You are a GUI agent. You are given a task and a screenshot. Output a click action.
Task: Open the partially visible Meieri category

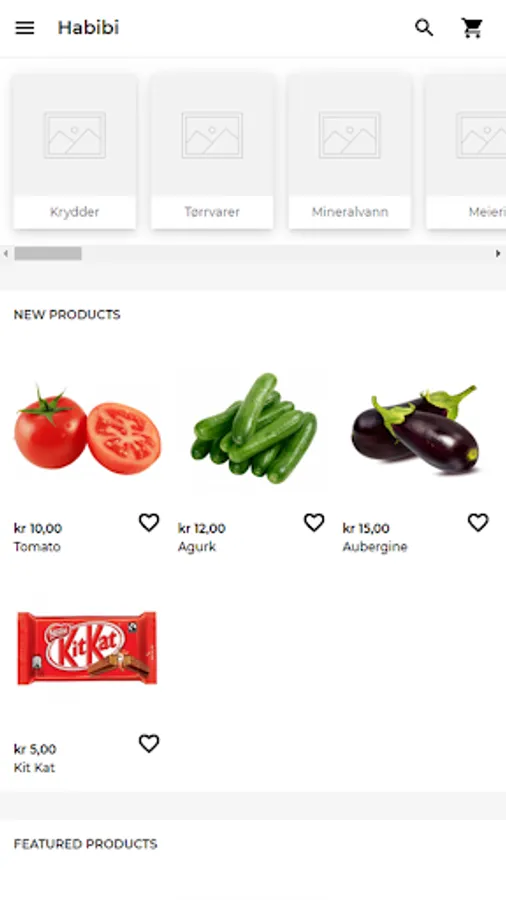466,152
